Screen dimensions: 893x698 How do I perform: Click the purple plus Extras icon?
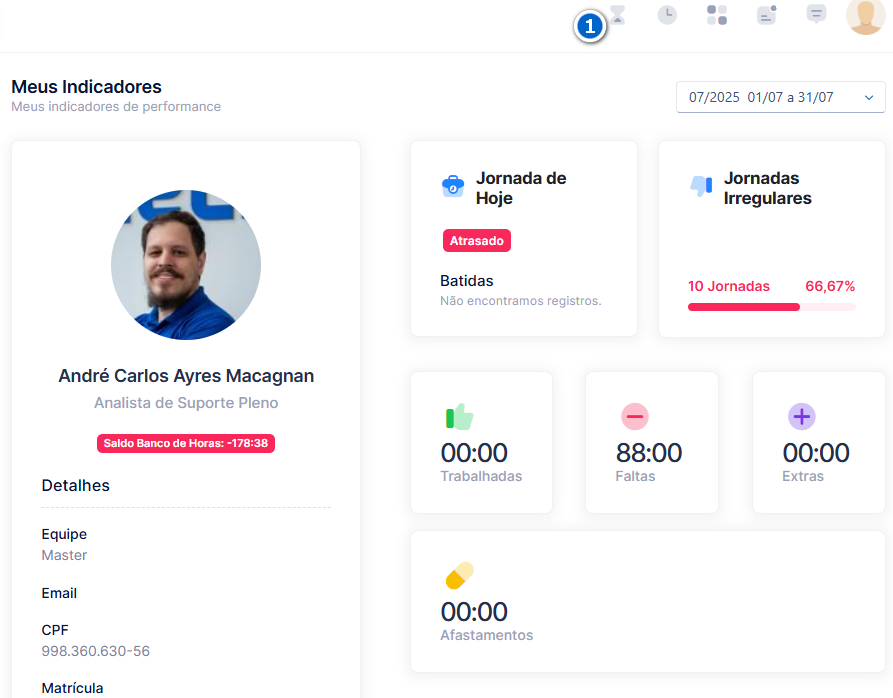[x=801, y=416]
